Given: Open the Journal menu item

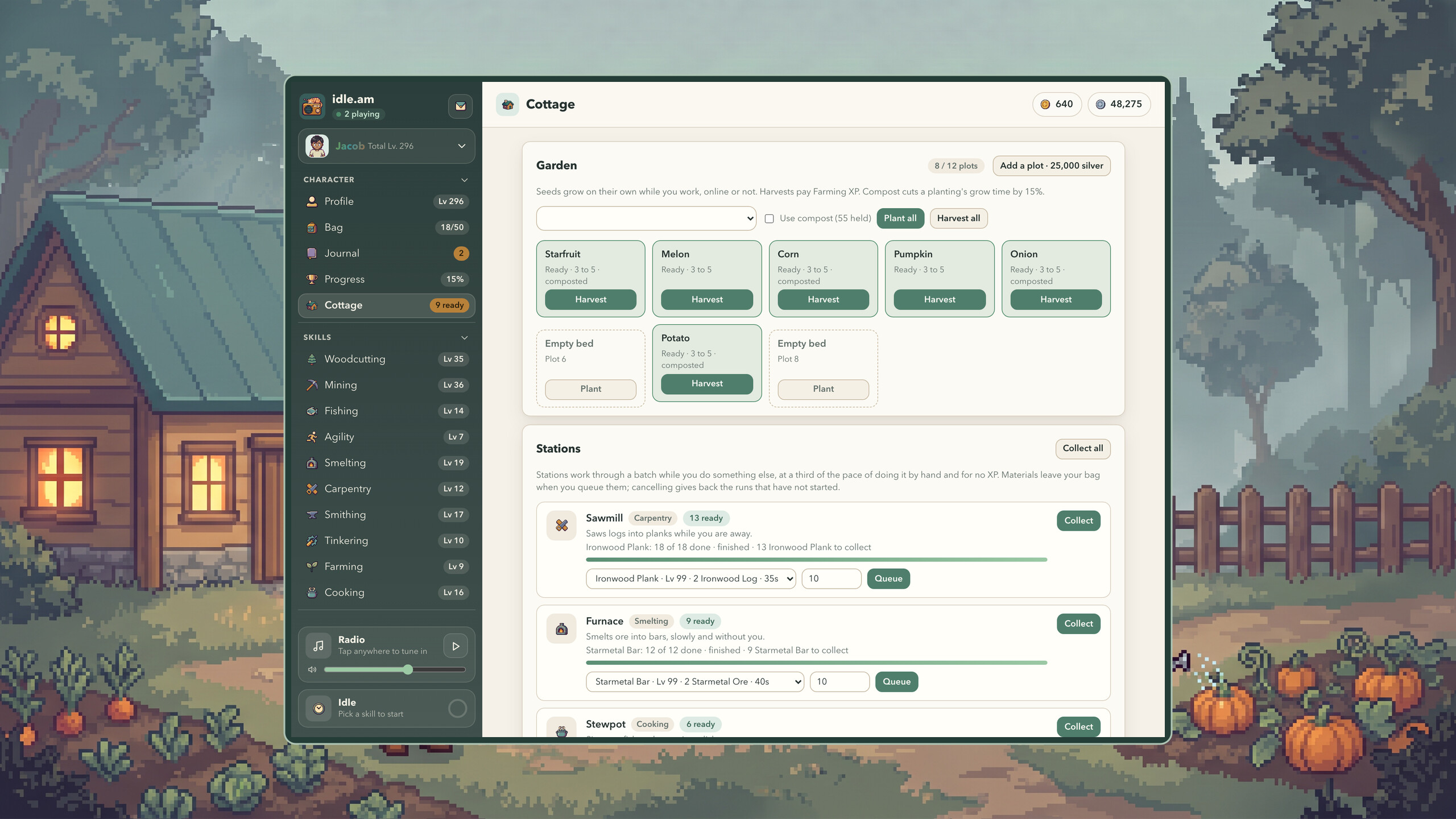Looking at the screenshot, I should pyautogui.click(x=387, y=253).
